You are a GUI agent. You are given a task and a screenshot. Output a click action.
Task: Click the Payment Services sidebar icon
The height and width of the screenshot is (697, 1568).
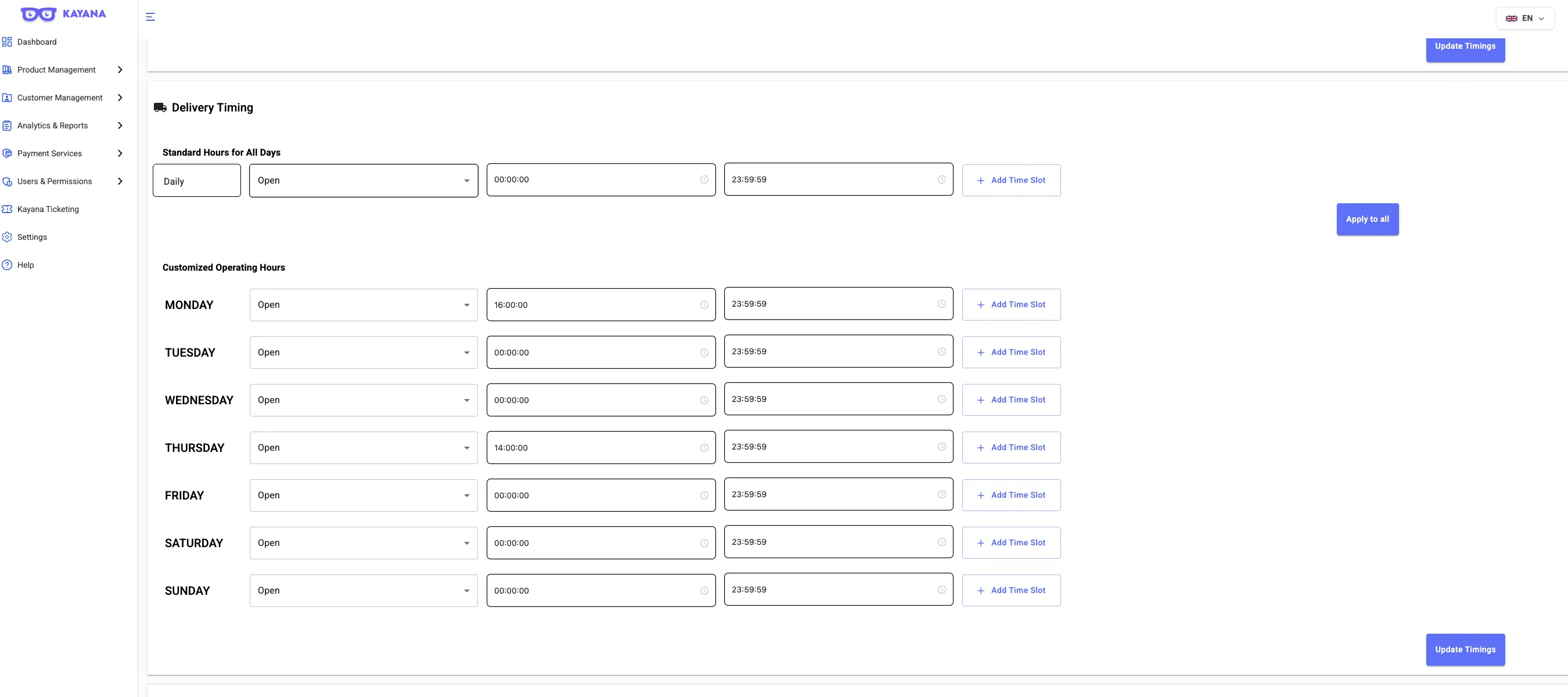click(8, 153)
